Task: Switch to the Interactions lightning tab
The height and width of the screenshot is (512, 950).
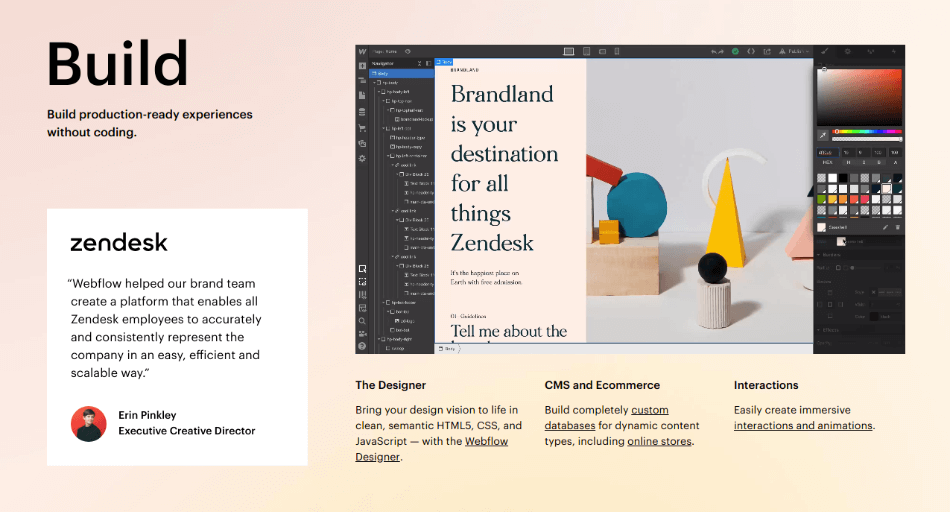Action: (x=894, y=52)
